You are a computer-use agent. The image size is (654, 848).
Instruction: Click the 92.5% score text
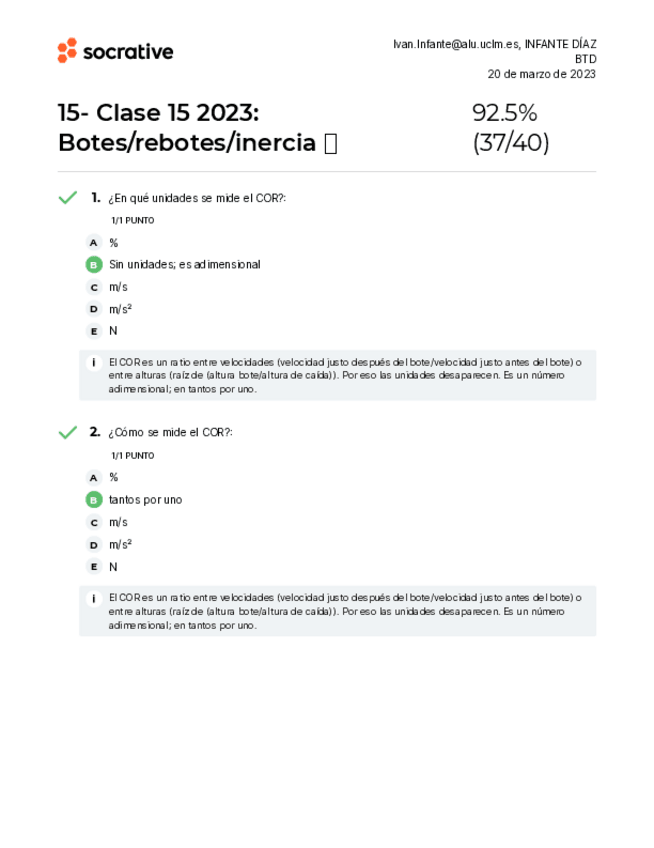(x=504, y=113)
